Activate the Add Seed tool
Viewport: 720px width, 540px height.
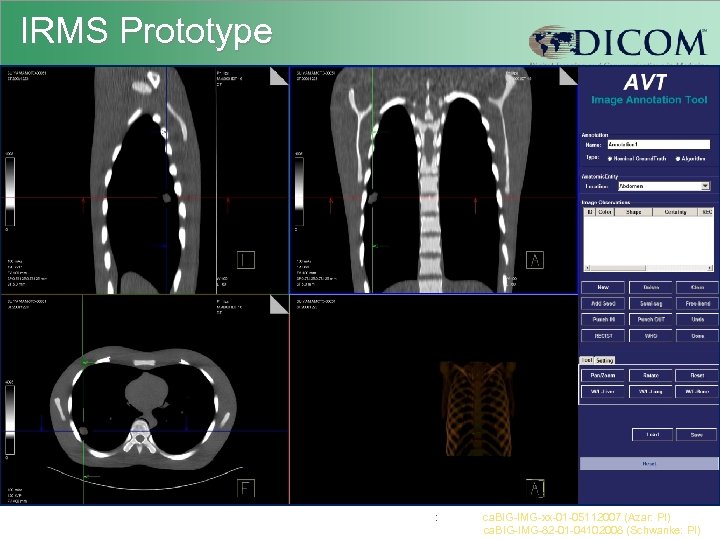(603, 304)
